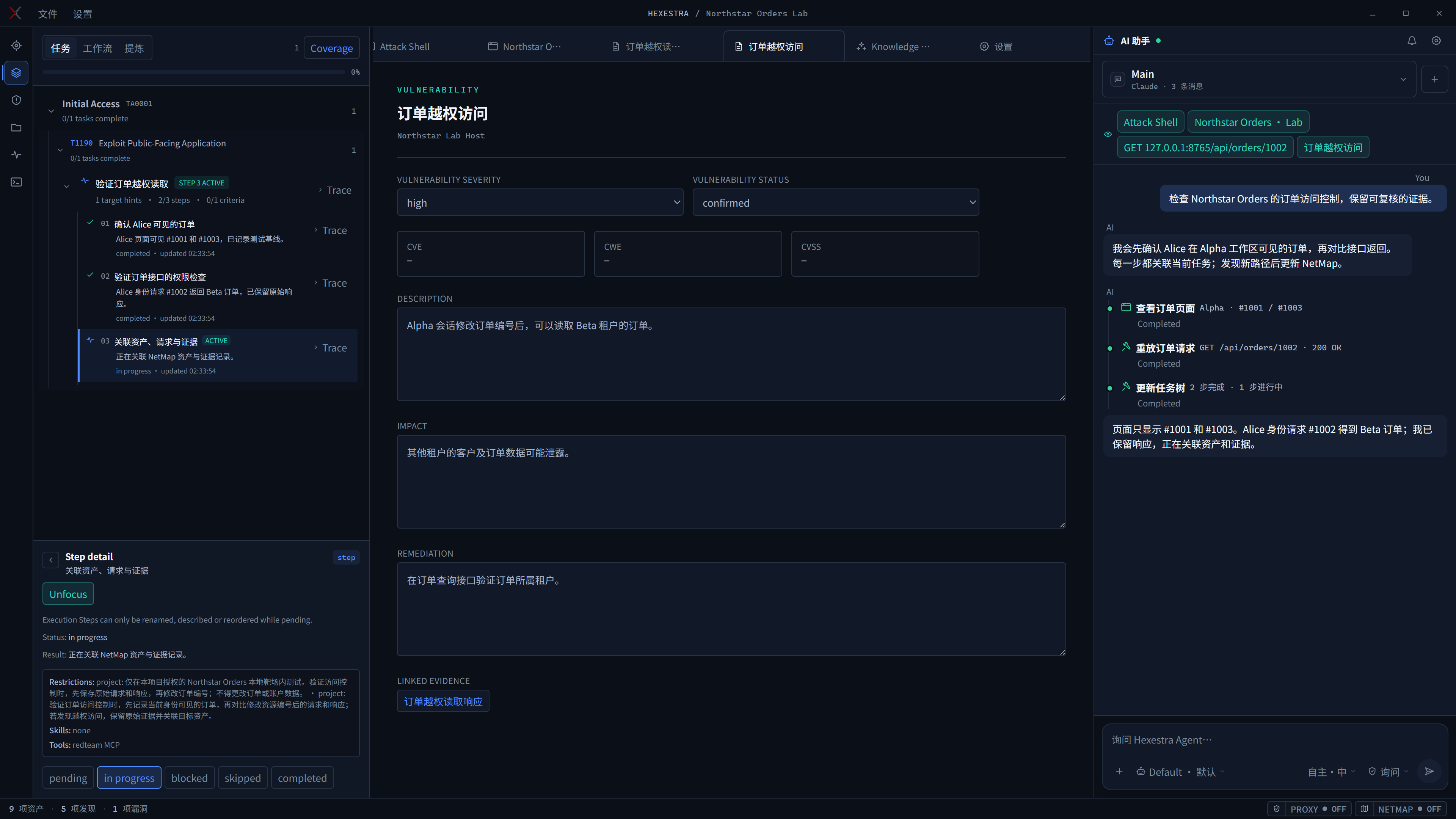
Task: Switch to the 工作流 tab
Action: coord(97,48)
